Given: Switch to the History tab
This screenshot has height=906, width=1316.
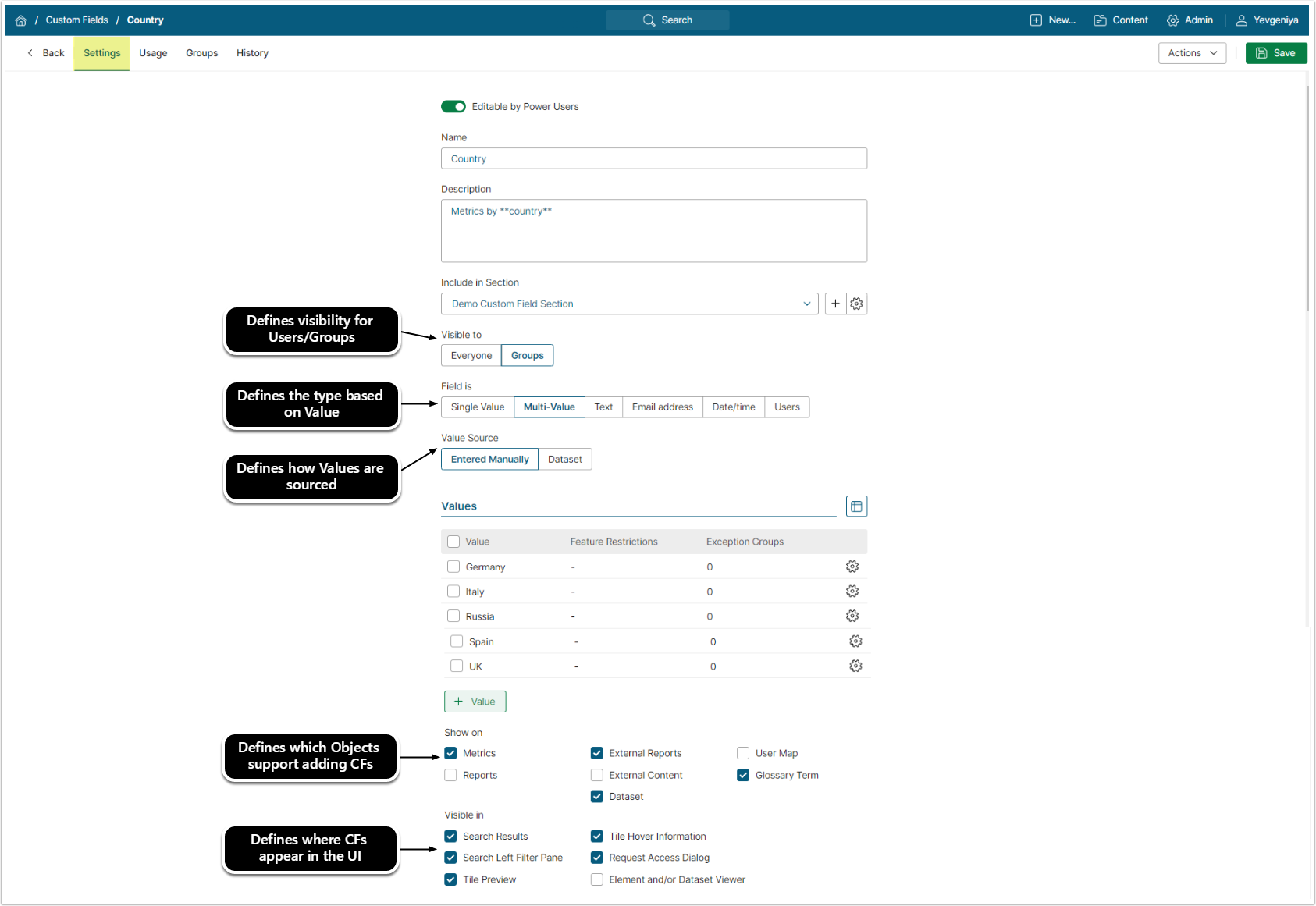Looking at the screenshot, I should [252, 53].
